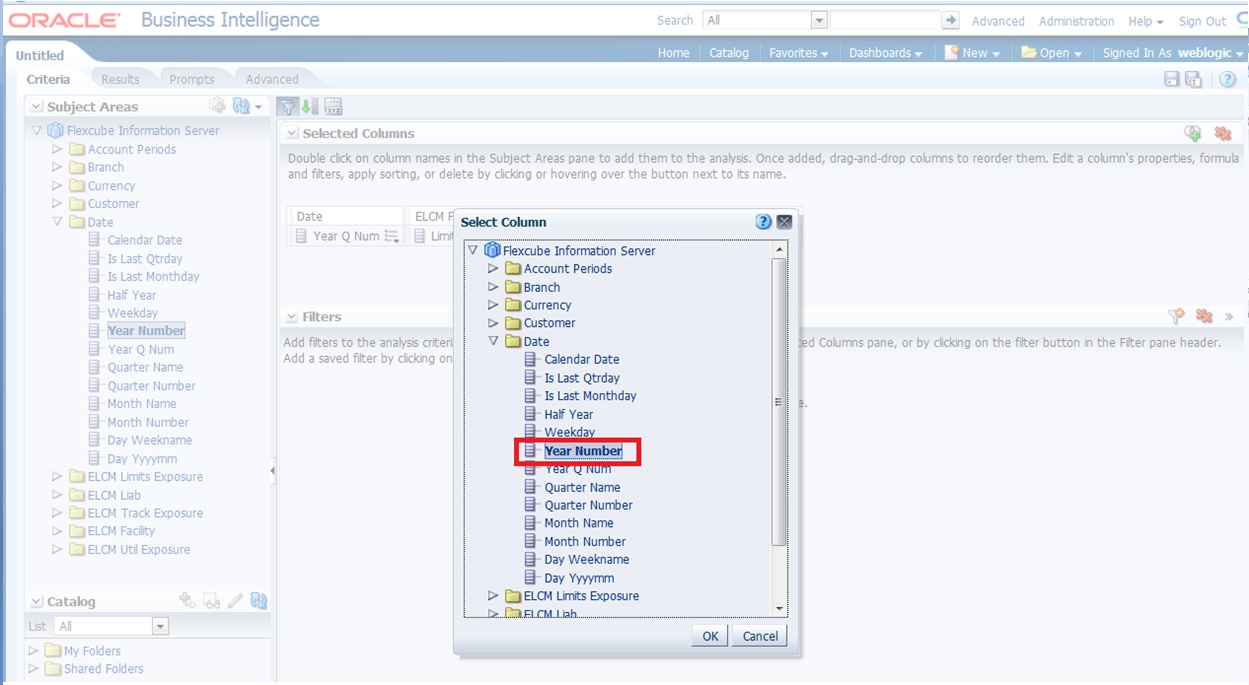The width and height of the screenshot is (1249, 685).
Task: Select Calendar Date in the dialog tree
Action: tap(582, 359)
